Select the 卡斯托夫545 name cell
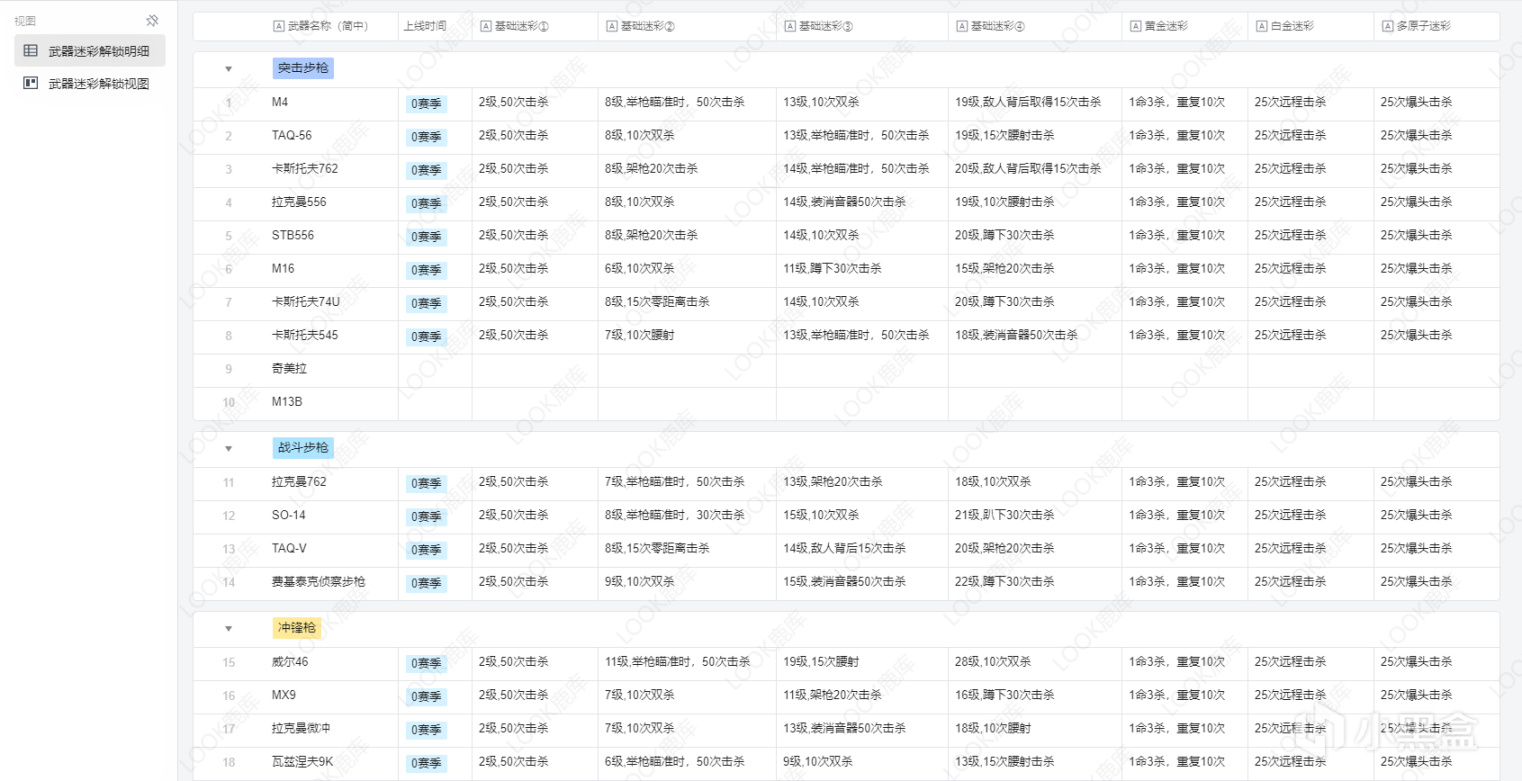1522x781 pixels. [x=331, y=337]
